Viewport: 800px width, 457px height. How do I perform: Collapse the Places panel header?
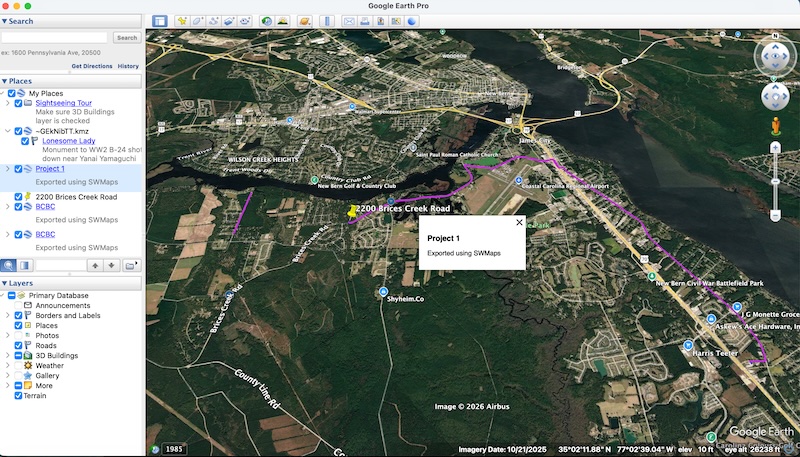[71, 81]
